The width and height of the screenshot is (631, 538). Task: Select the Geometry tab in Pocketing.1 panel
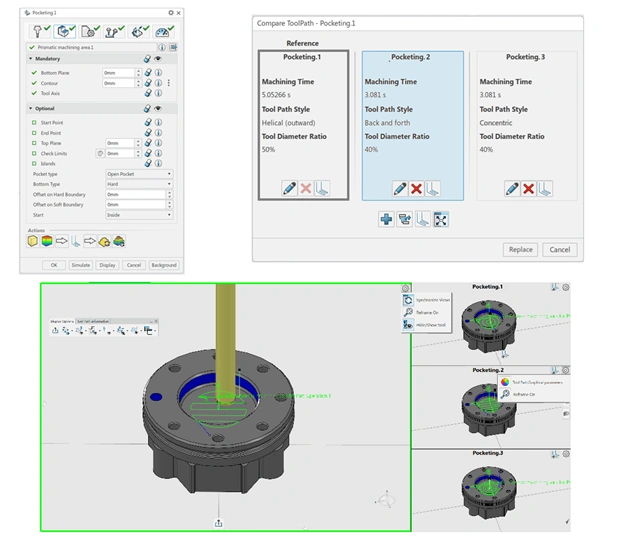tap(65, 31)
